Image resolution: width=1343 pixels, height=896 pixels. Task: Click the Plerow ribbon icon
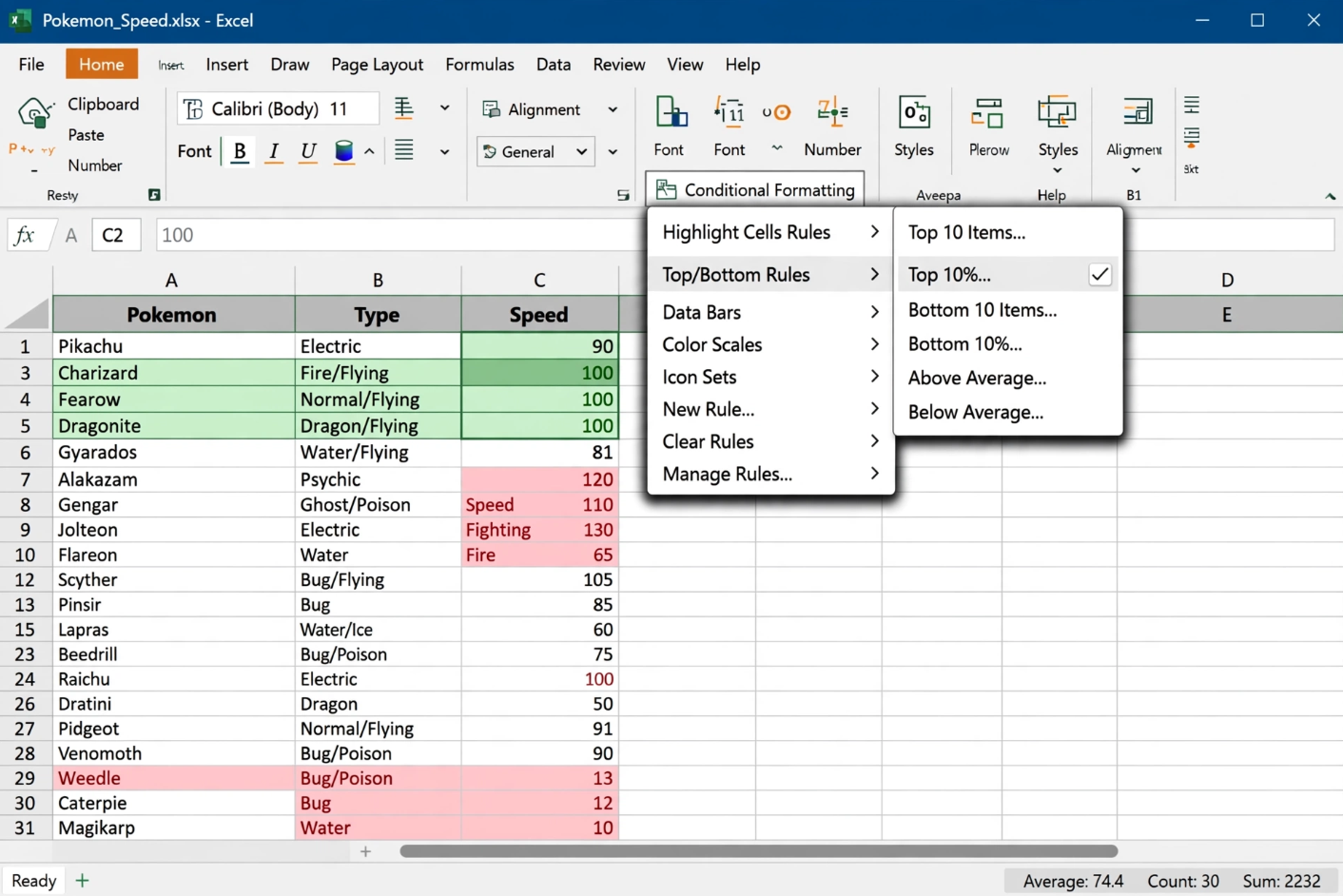(987, 113)
